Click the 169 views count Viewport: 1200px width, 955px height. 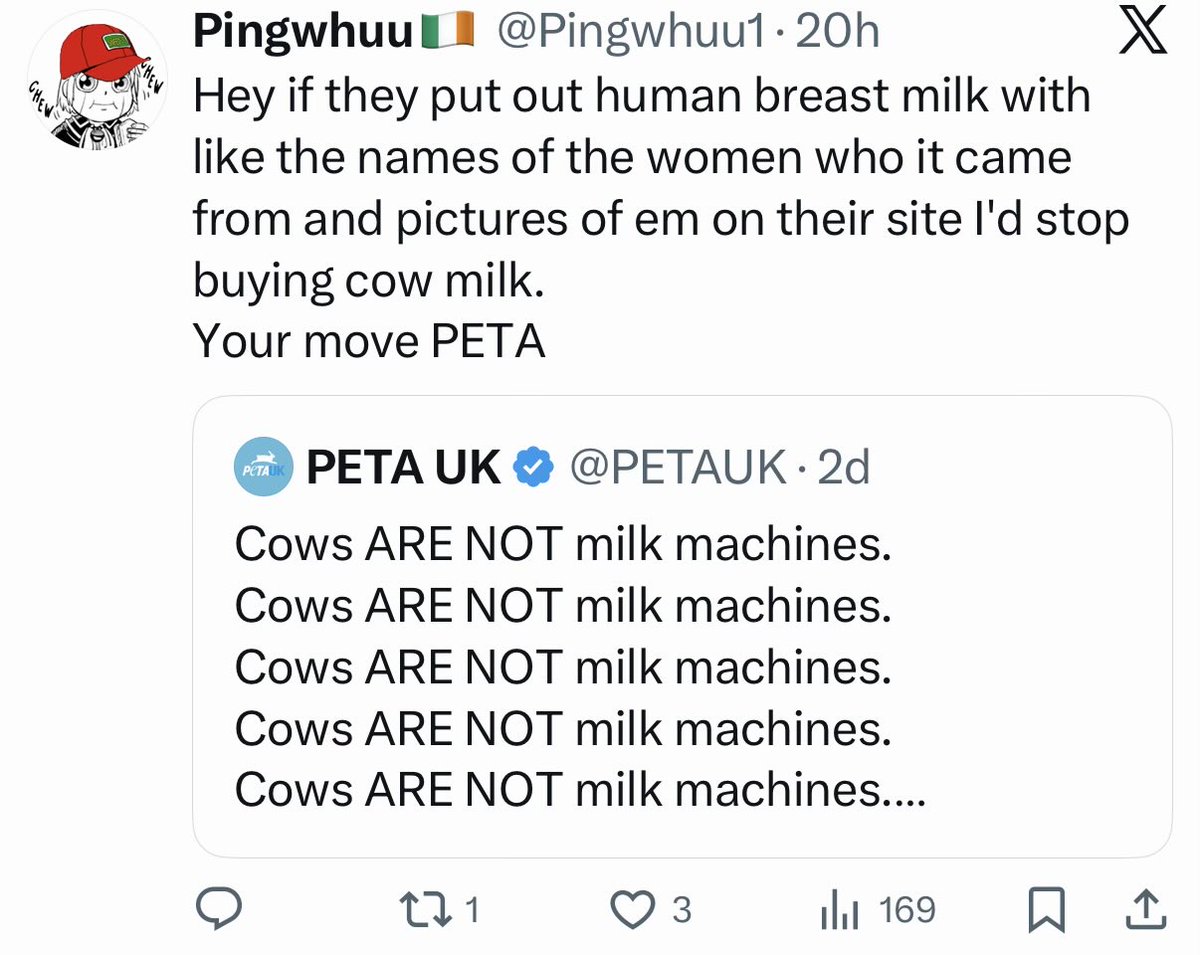coord(908,909)
